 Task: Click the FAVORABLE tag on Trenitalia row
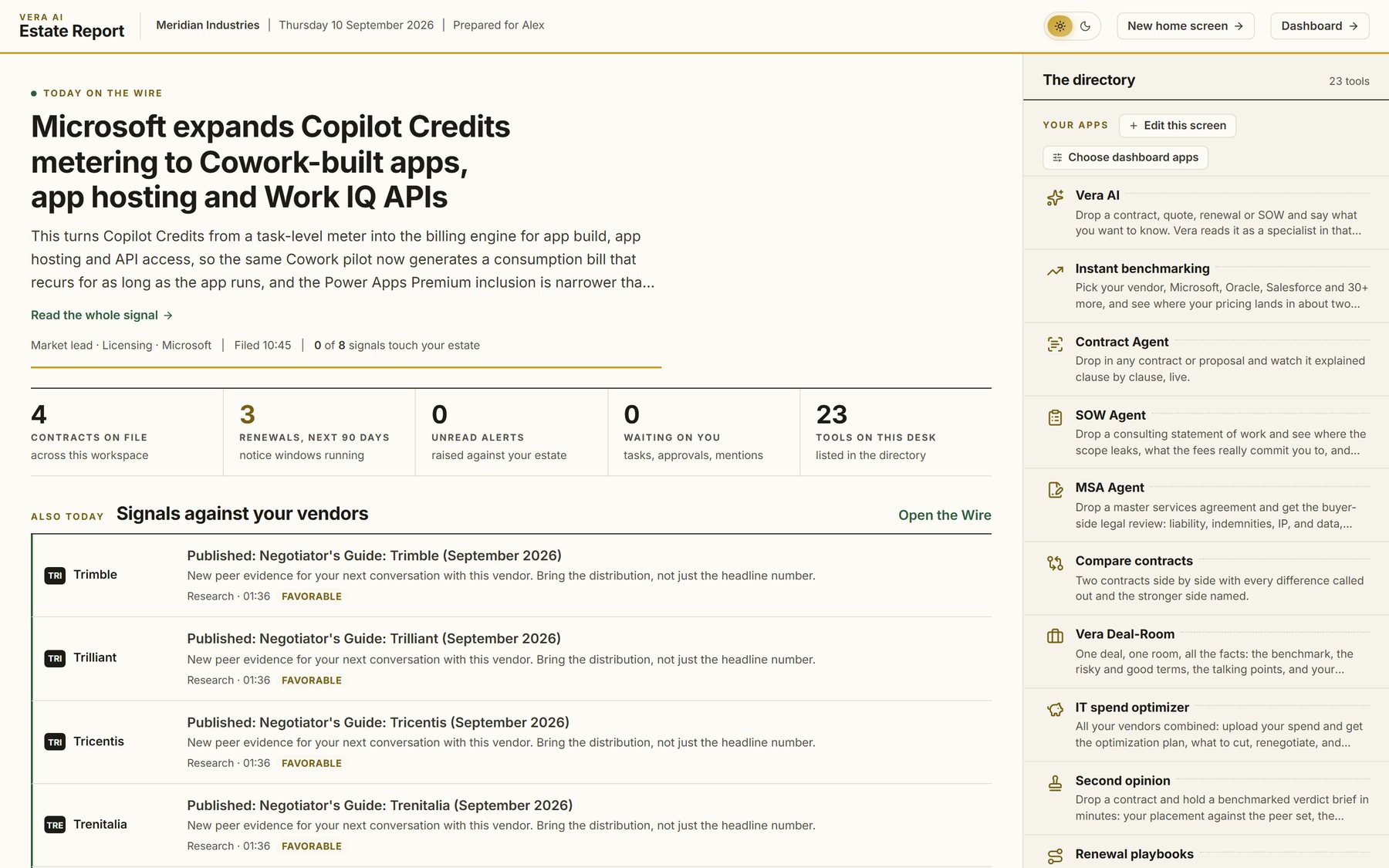point(312,846)
